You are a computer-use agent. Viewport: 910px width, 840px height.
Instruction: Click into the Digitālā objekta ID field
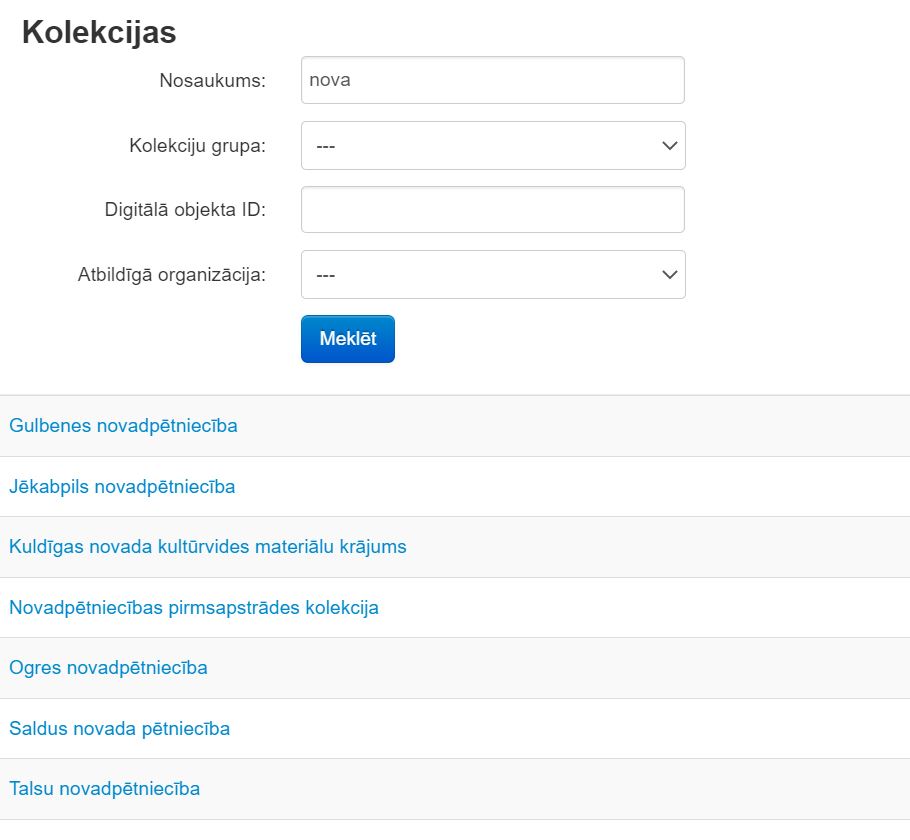tap(492, 210)
